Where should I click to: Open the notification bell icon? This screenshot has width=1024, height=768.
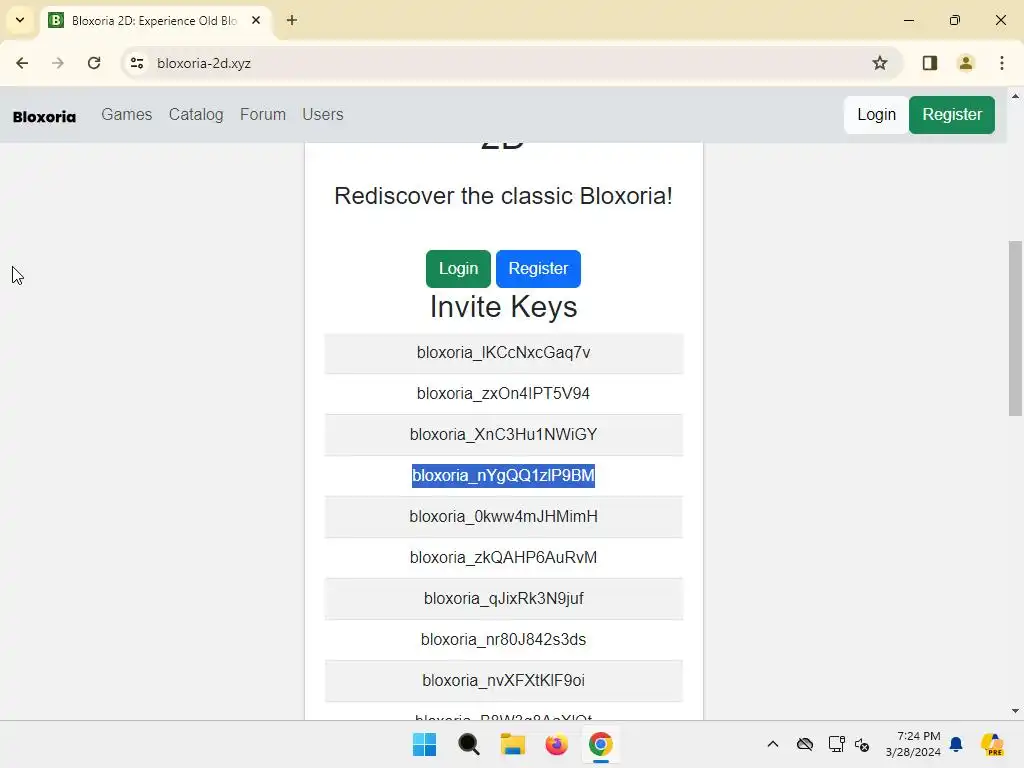pos(956,744)
